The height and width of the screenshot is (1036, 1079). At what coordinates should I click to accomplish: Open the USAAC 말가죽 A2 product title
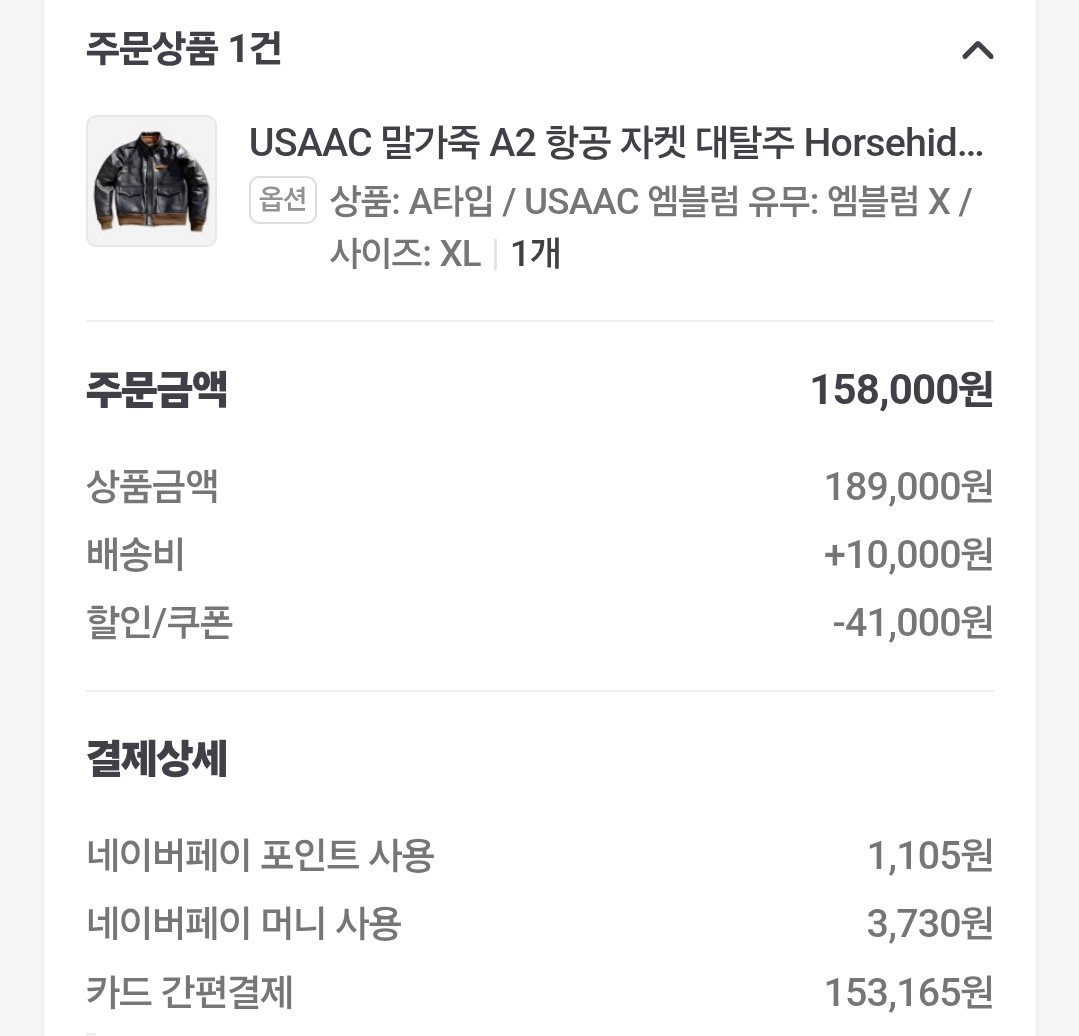pos(615,145)
